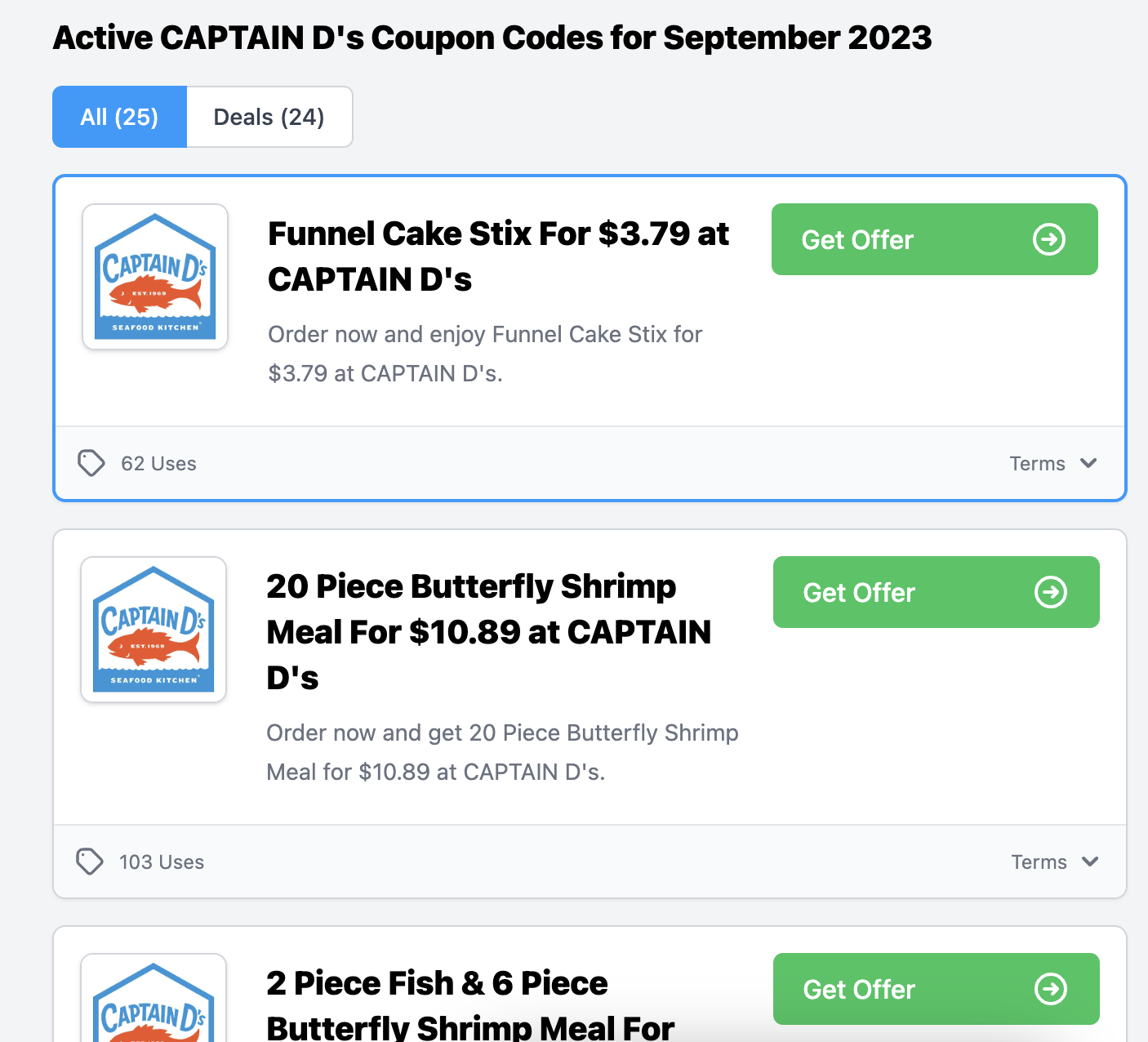Click the tag icon beside 62 Uses
1148x1042 pixels.
(x=91, y=463)
